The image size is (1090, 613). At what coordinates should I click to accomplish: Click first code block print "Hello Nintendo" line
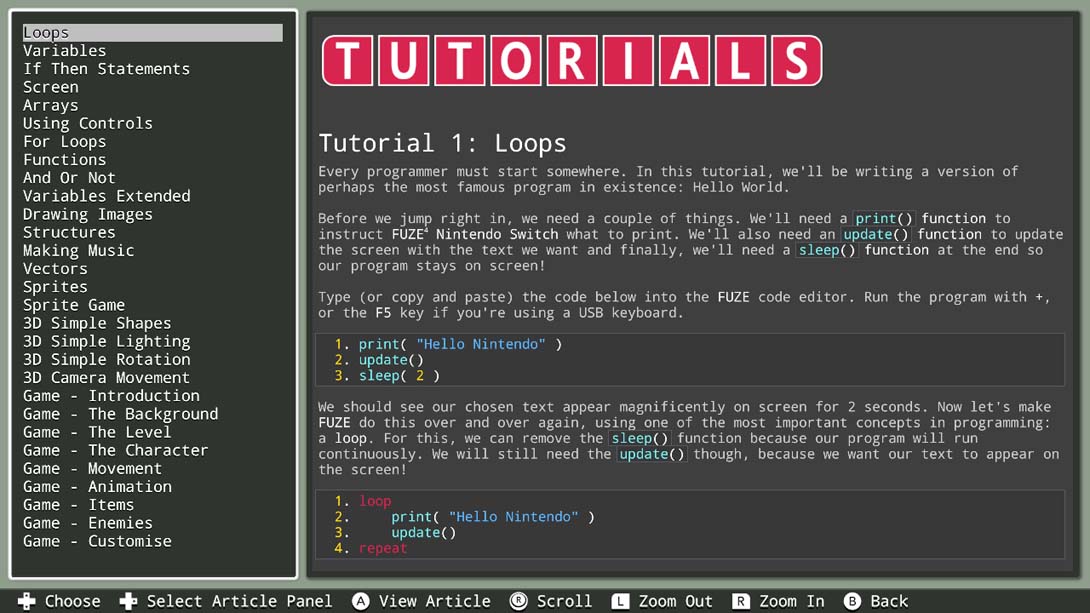[460, 344]
